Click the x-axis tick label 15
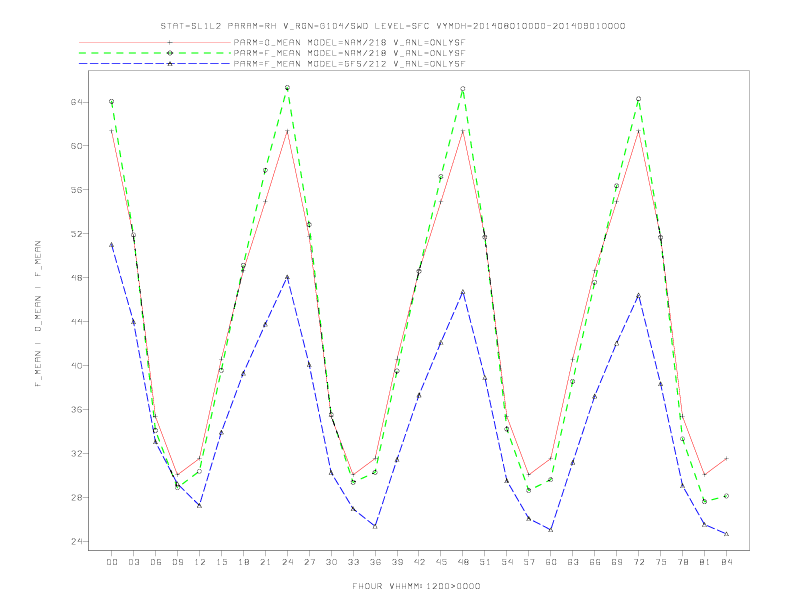This screenshot has width=792, height=612. tap(221, 562)
